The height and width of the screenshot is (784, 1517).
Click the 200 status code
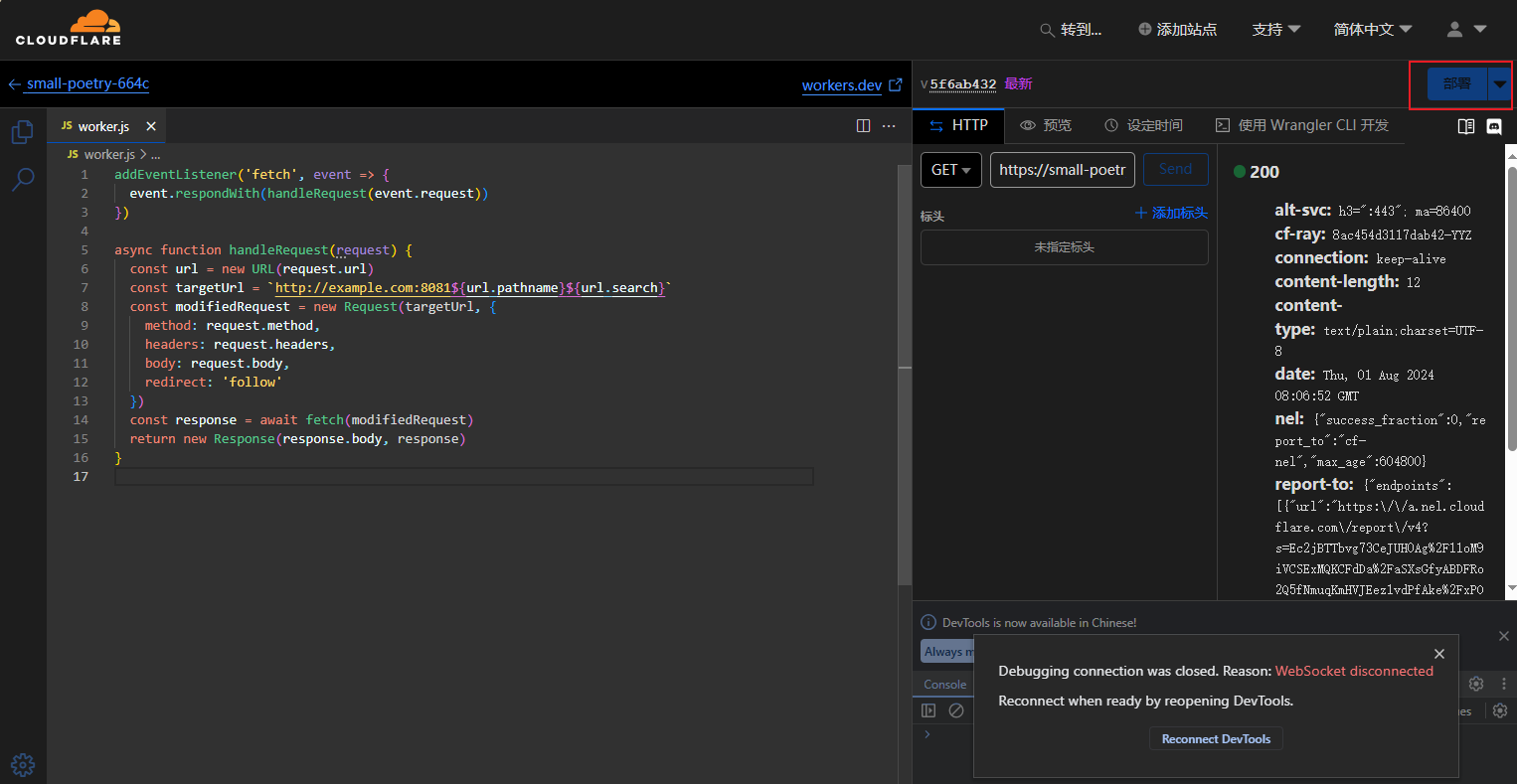coord(1264,172)
